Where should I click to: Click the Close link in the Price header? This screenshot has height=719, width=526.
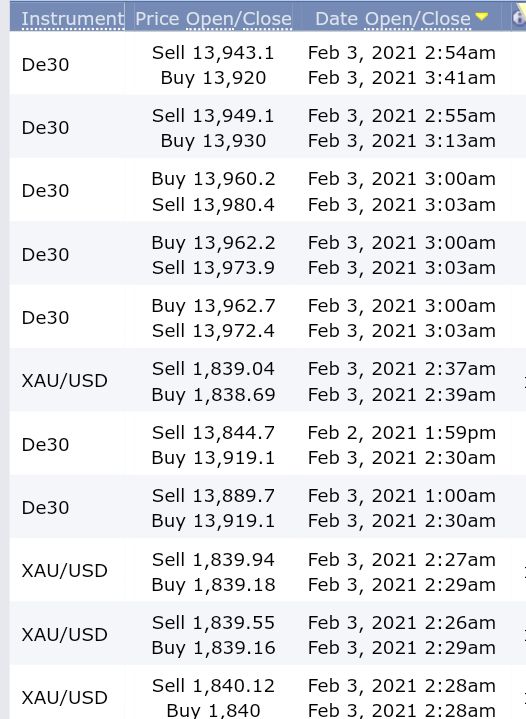click(267, 19)
